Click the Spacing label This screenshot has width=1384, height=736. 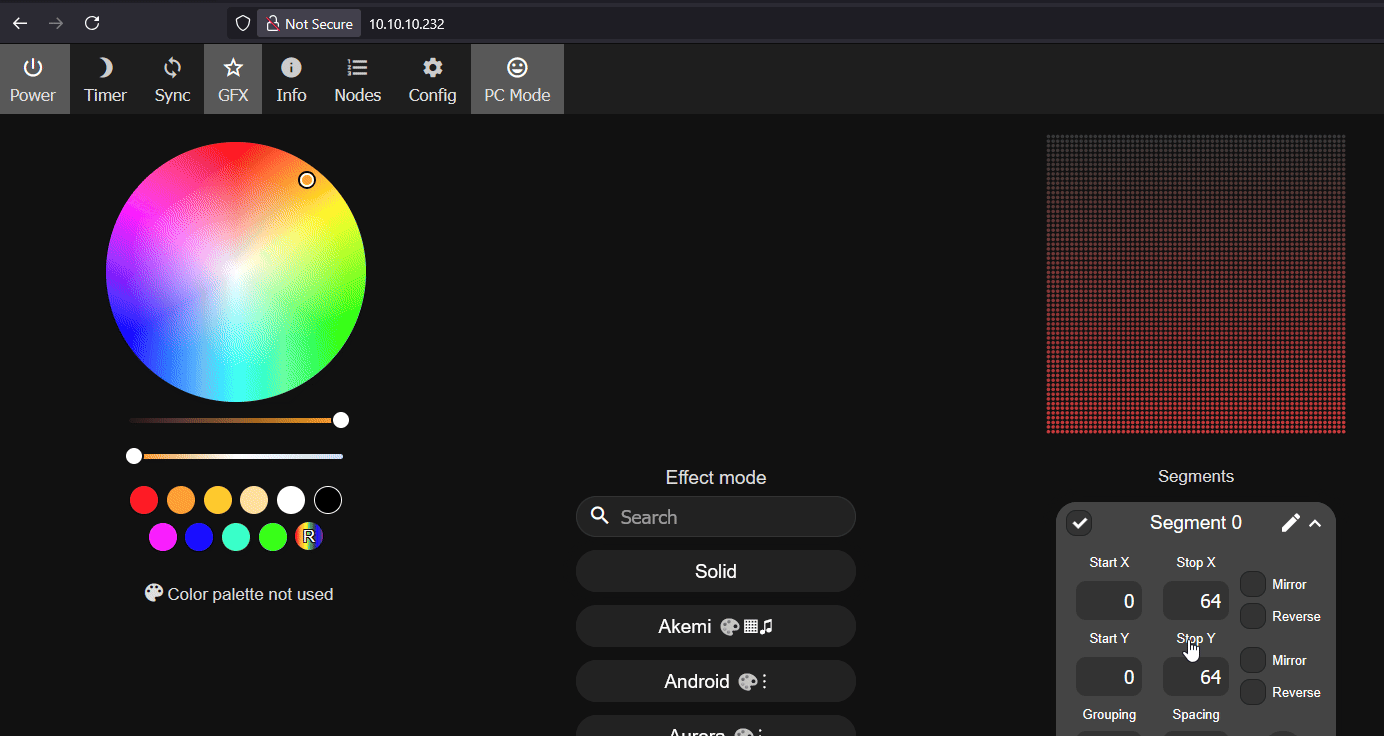[x=1196, y=715]
